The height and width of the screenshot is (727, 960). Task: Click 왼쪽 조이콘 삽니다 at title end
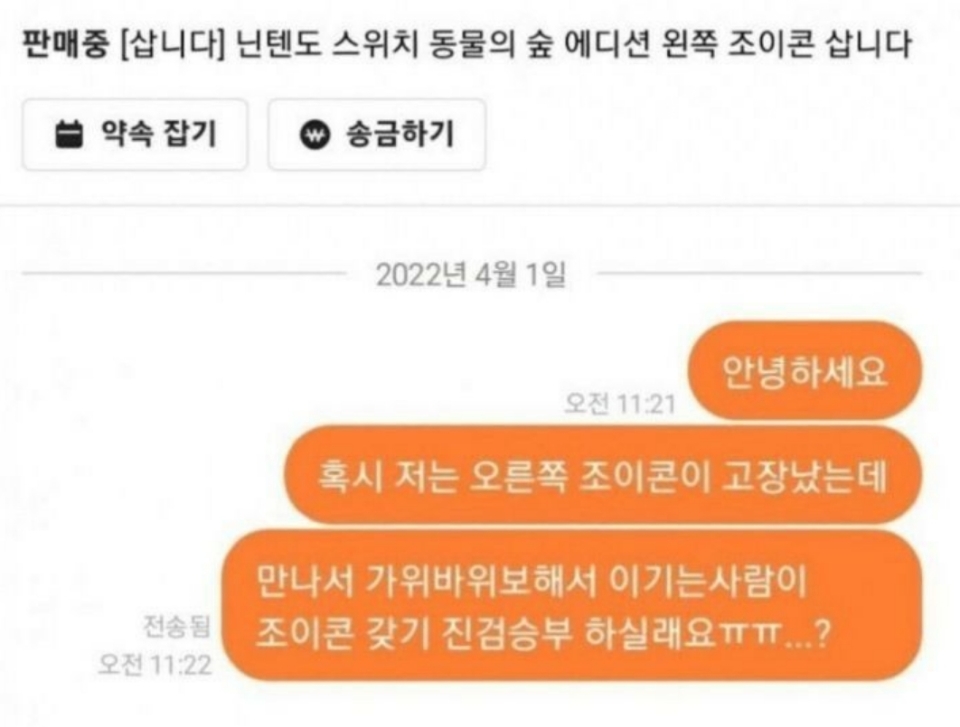tap(787, 43)
